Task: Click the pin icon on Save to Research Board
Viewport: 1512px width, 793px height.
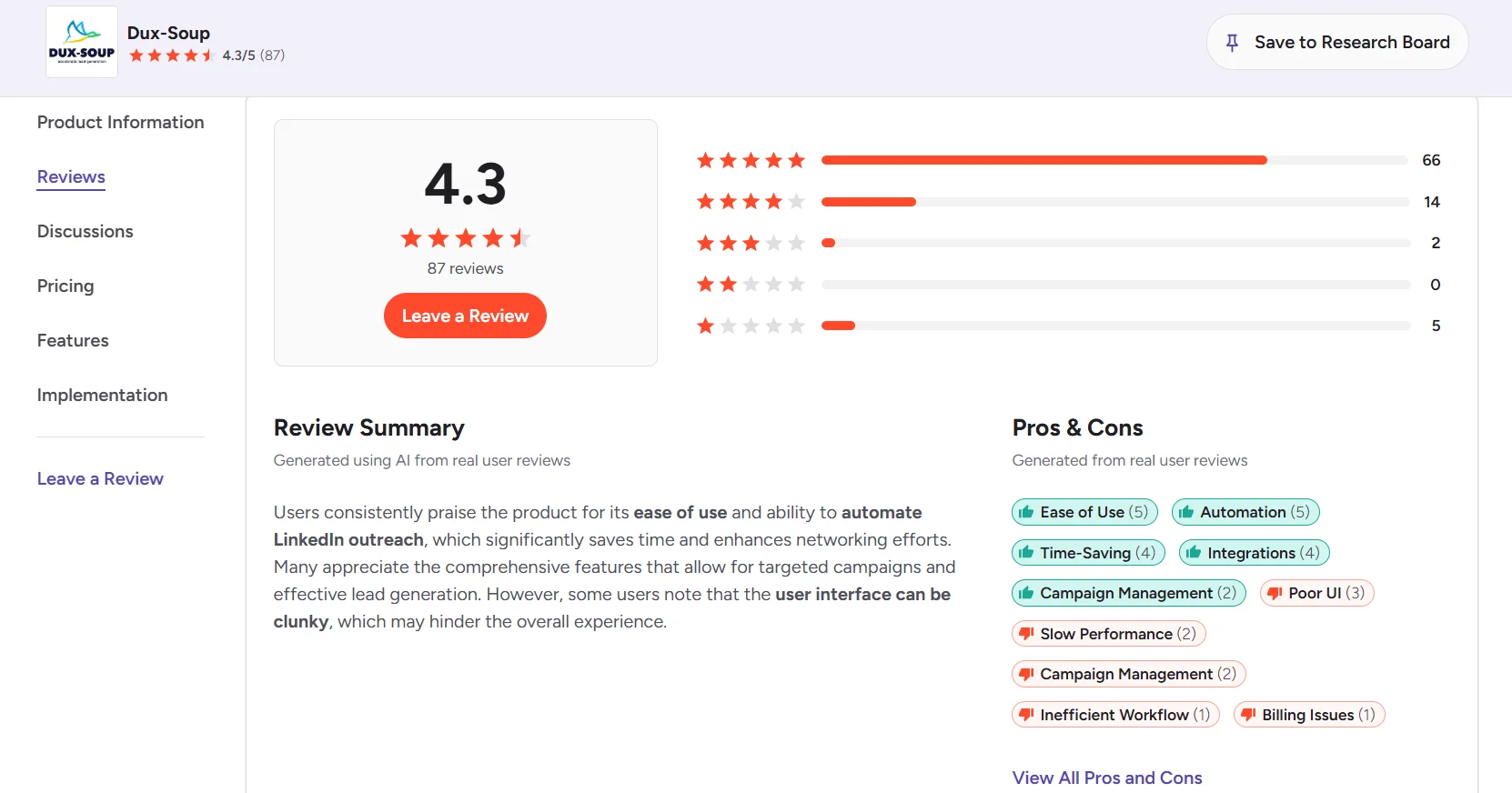Action: tap(1233, 43)
